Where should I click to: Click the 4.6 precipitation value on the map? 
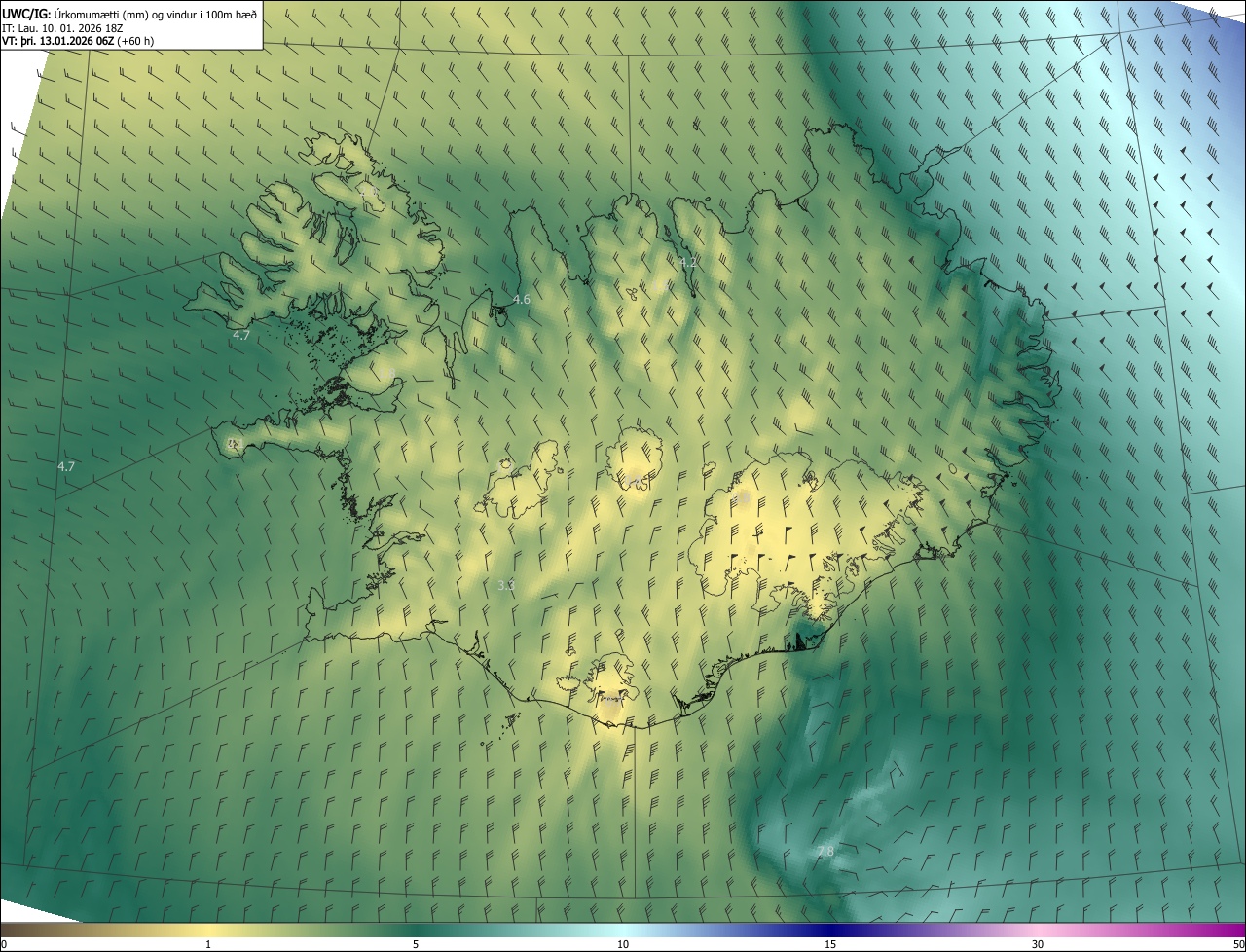(521, 299)
